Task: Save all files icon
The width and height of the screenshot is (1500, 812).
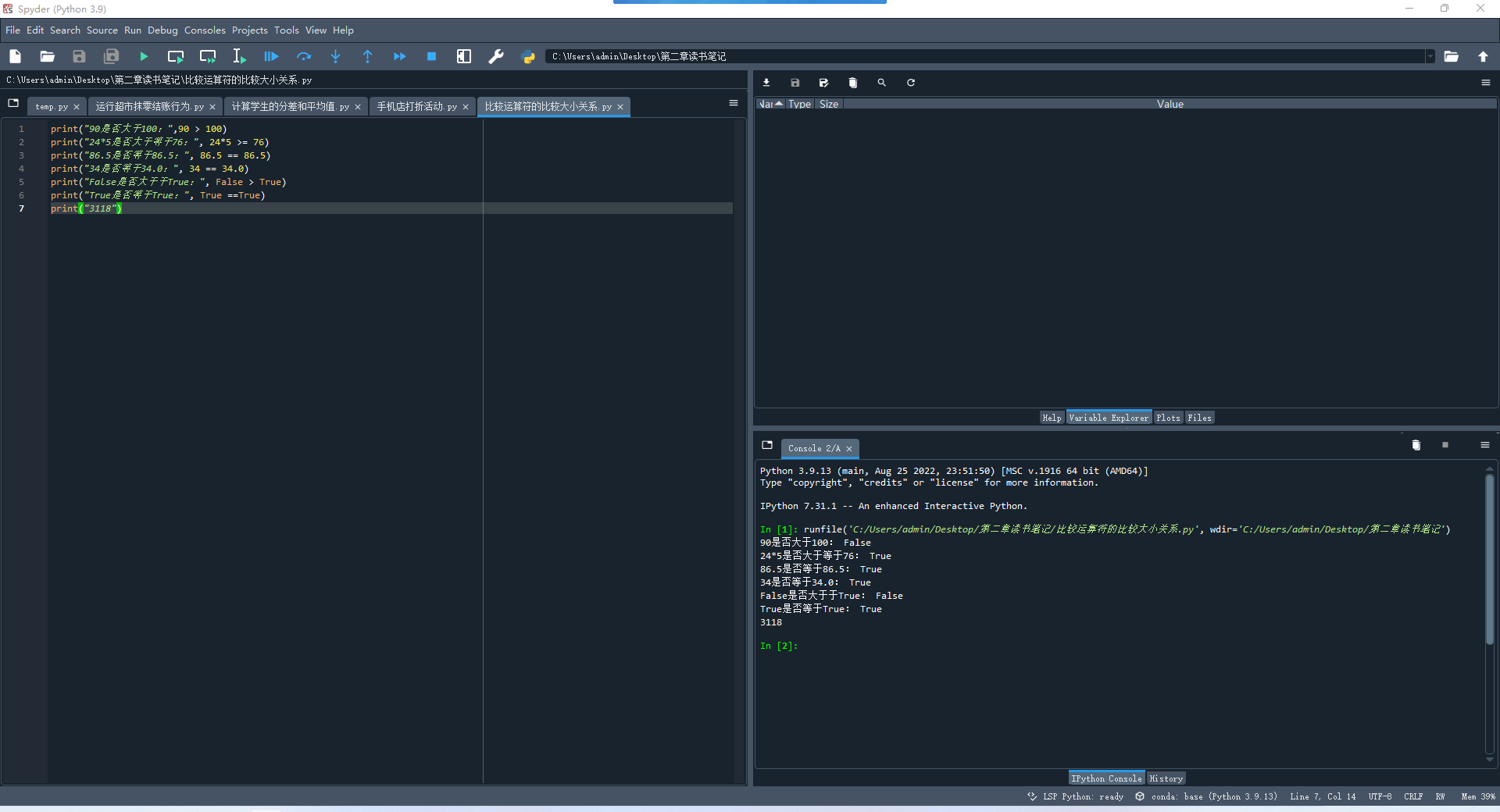Action: tap(112, 56)
